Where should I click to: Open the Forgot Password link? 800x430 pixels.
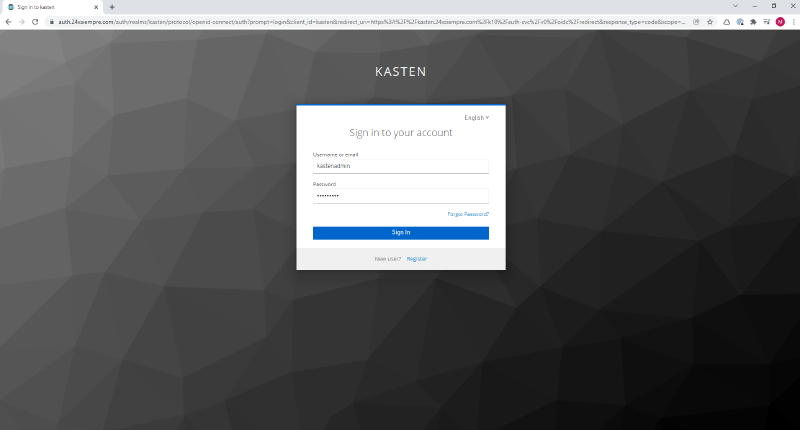point(468,214)
